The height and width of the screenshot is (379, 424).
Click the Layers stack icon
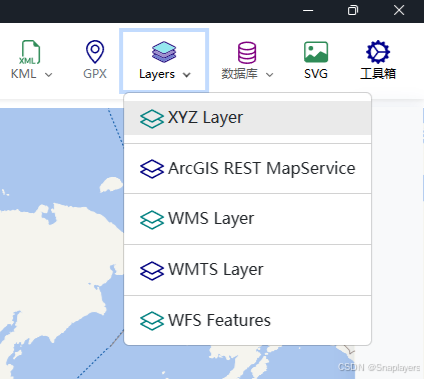(x=164, y=52)
